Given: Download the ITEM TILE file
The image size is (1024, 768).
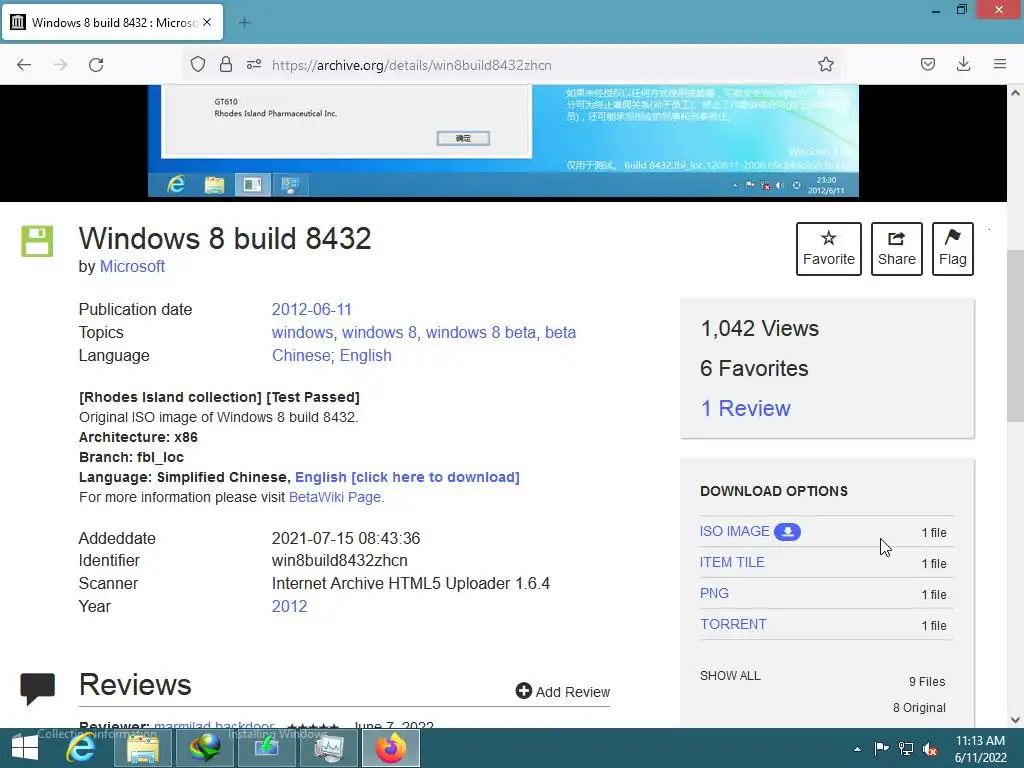Looking at the screenshot, I should [x=732, y=562].
